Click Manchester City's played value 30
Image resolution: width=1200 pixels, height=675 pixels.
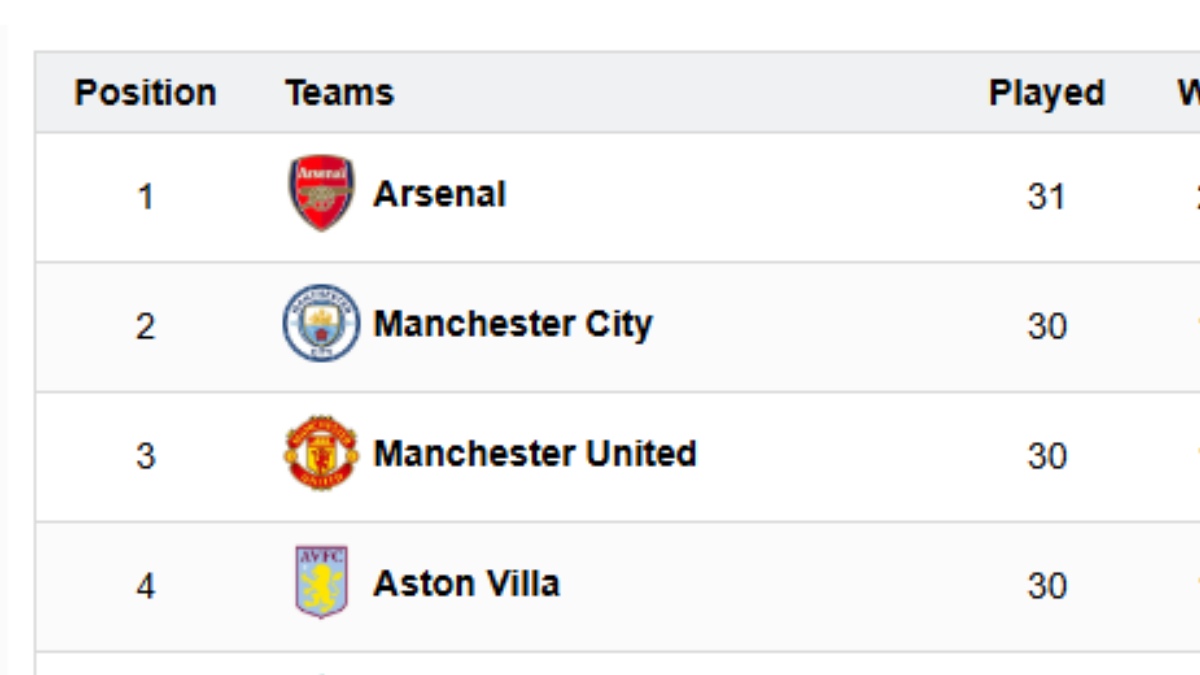coord(1046,327)
